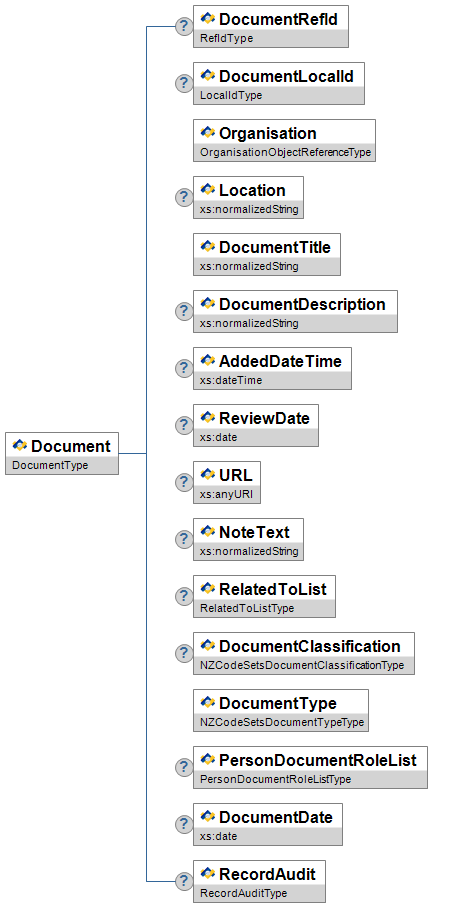Click the question mark icon beside URL
This screenshot has height=907, width=450.
[184, 482]
